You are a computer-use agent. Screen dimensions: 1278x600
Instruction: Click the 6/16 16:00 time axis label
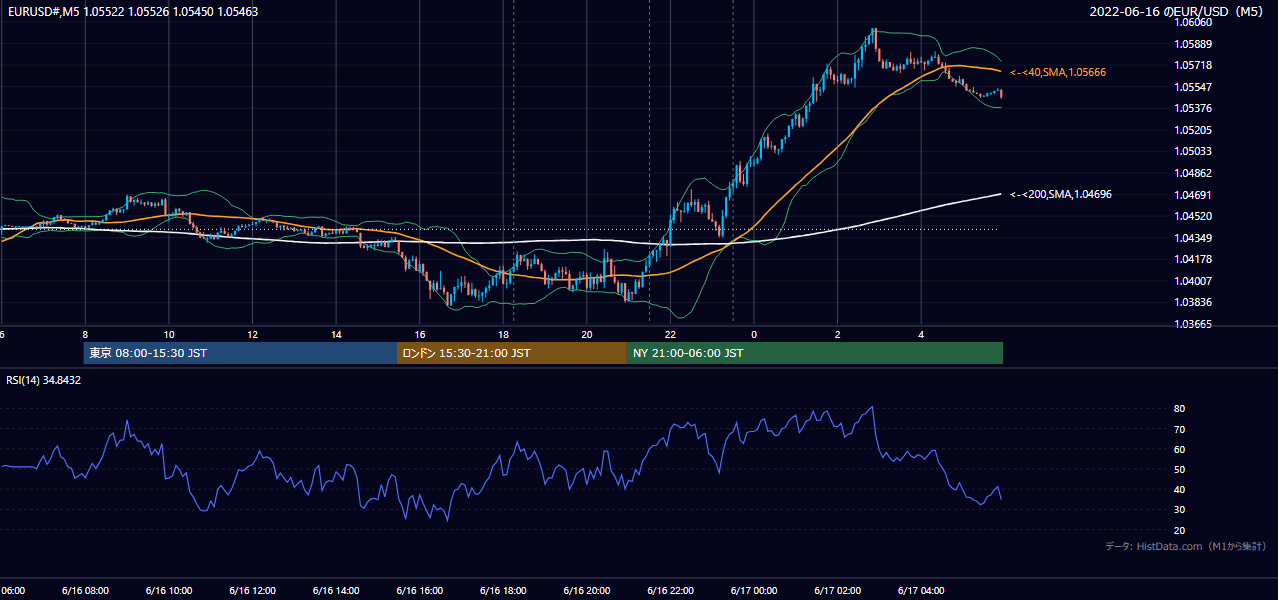pyautogui.click(x=419, y=590)
